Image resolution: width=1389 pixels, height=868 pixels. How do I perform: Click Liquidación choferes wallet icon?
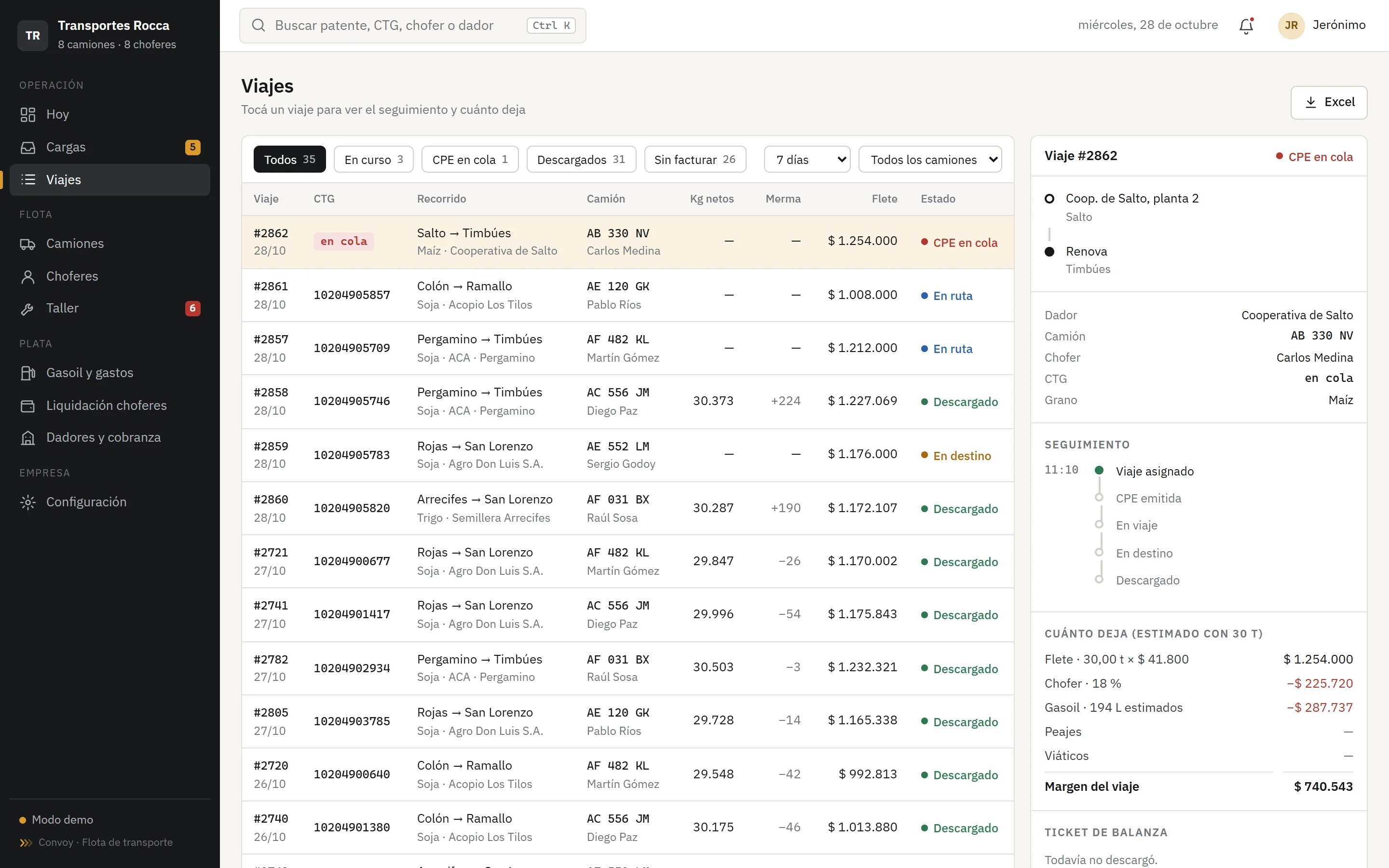[27, 405]
